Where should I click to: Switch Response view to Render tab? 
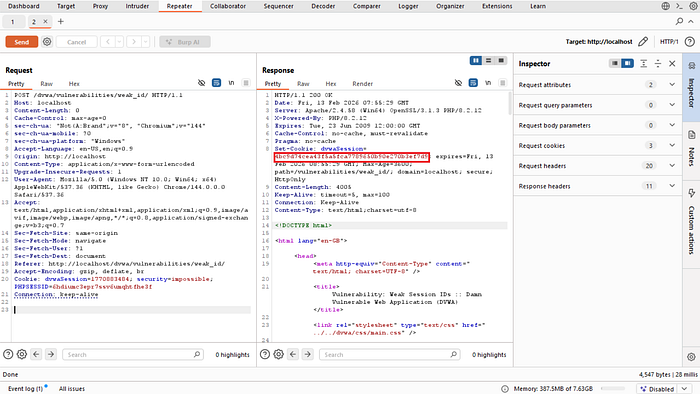click(362, 83)
